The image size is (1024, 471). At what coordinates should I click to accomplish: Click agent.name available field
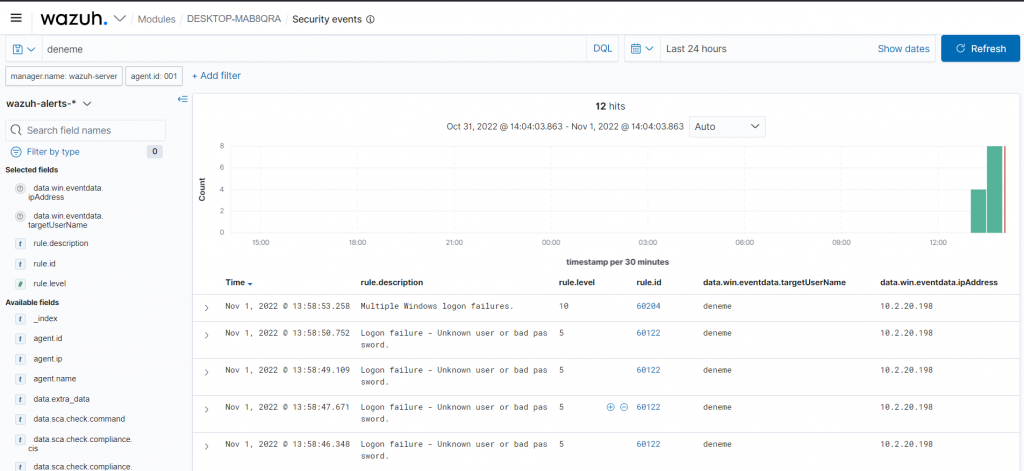coord(54,378)
